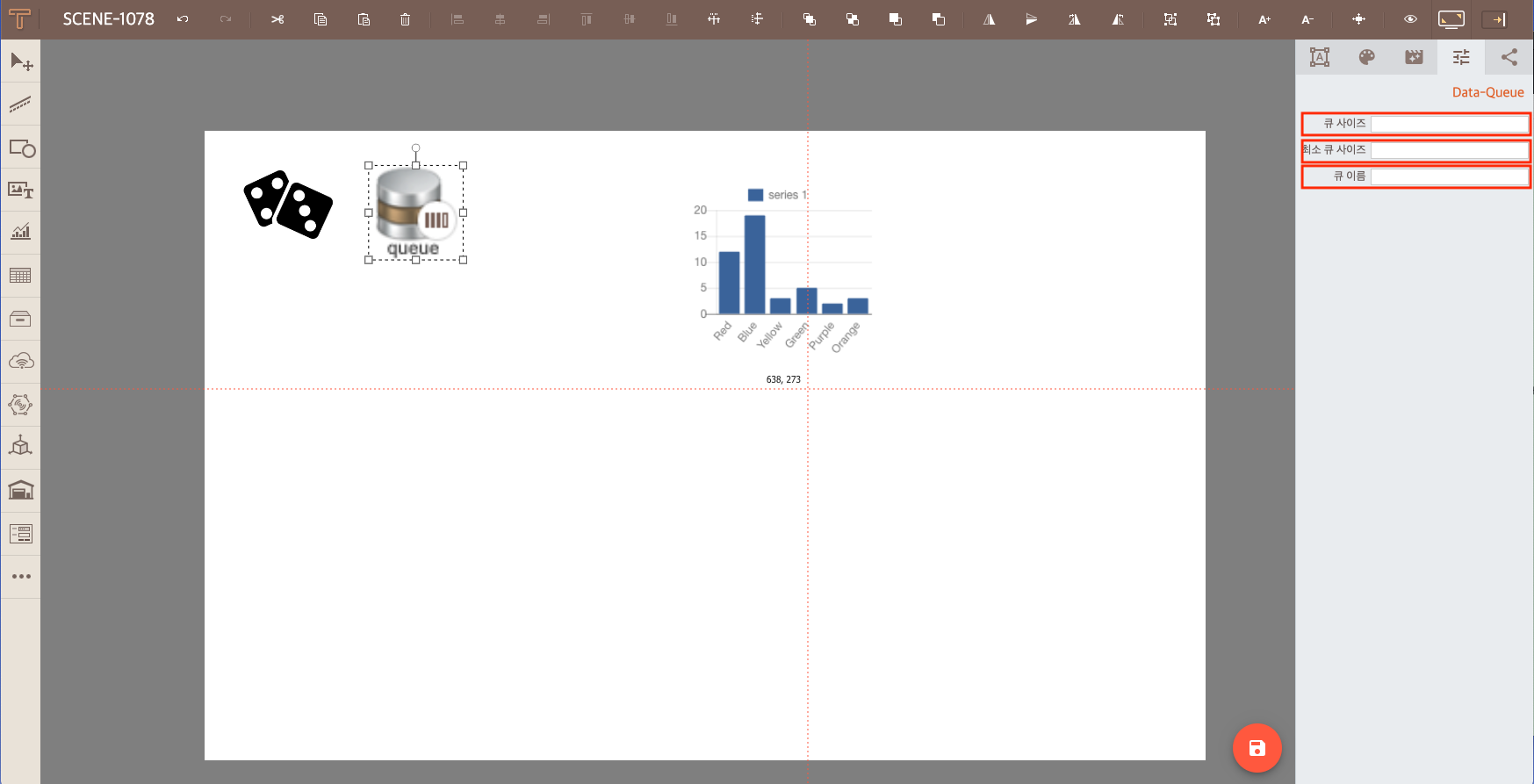Align selected objects to top
1534x784 pixels.
point(587,19)
